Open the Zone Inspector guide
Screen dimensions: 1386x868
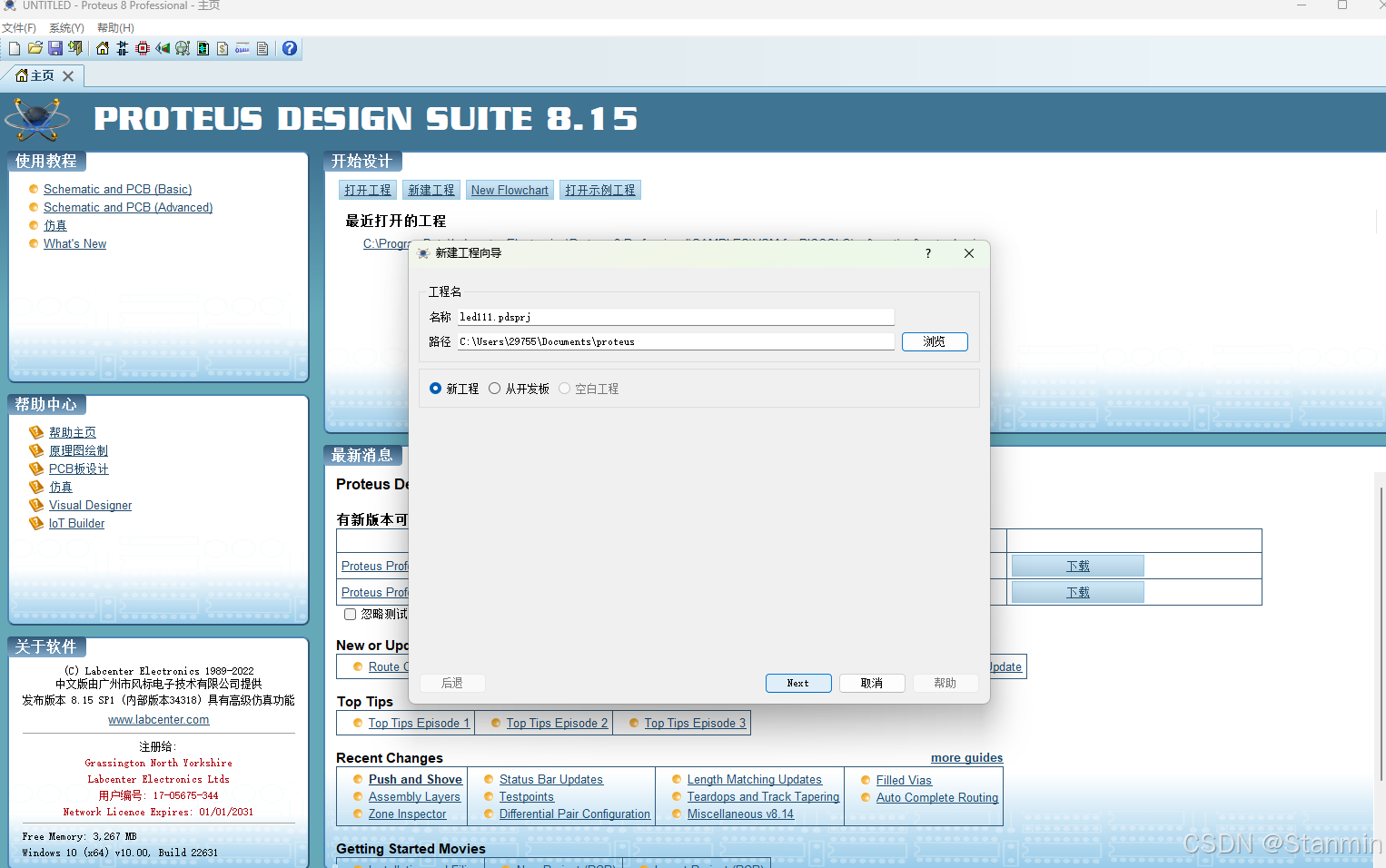pyautogui.click(x=407, y=814)
